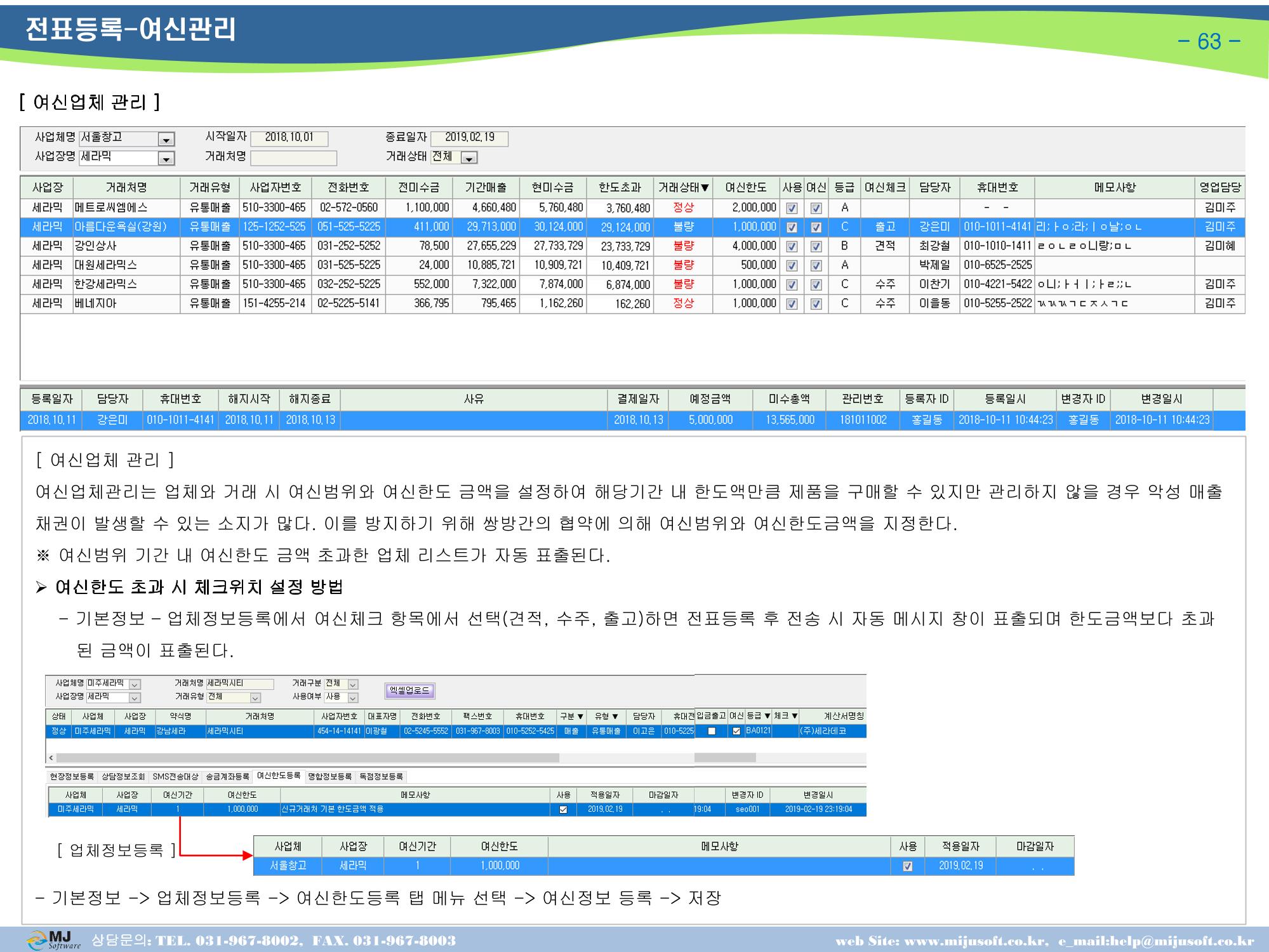Viewport: 1269px width, 952px height.
Task: Click the 영업담당 cell 김미혜
Action: tap(1220, 246)
